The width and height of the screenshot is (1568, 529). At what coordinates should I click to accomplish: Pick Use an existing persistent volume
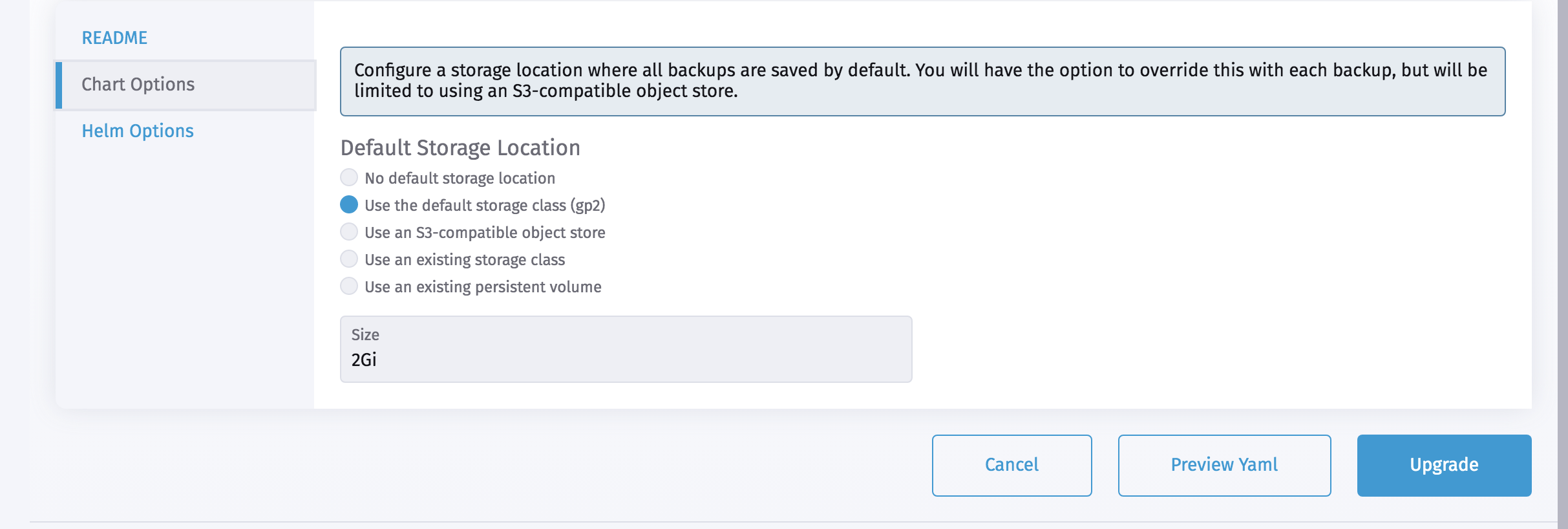point(349,285)
